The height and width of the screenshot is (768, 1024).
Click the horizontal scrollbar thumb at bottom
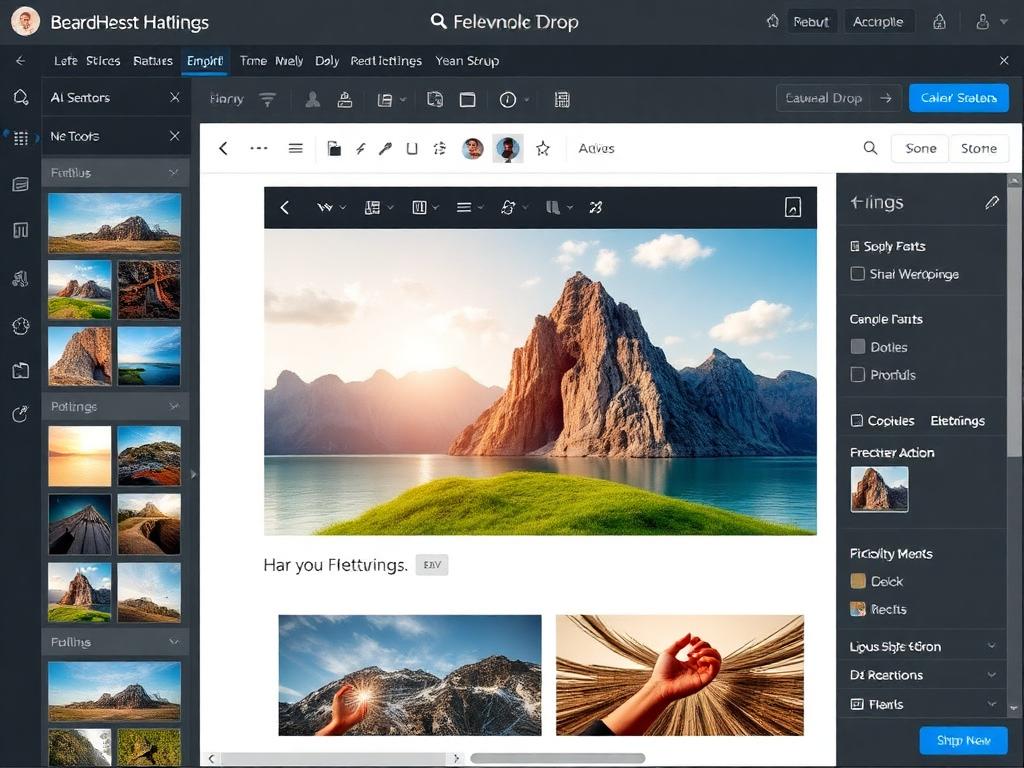[x=558, y=758]
